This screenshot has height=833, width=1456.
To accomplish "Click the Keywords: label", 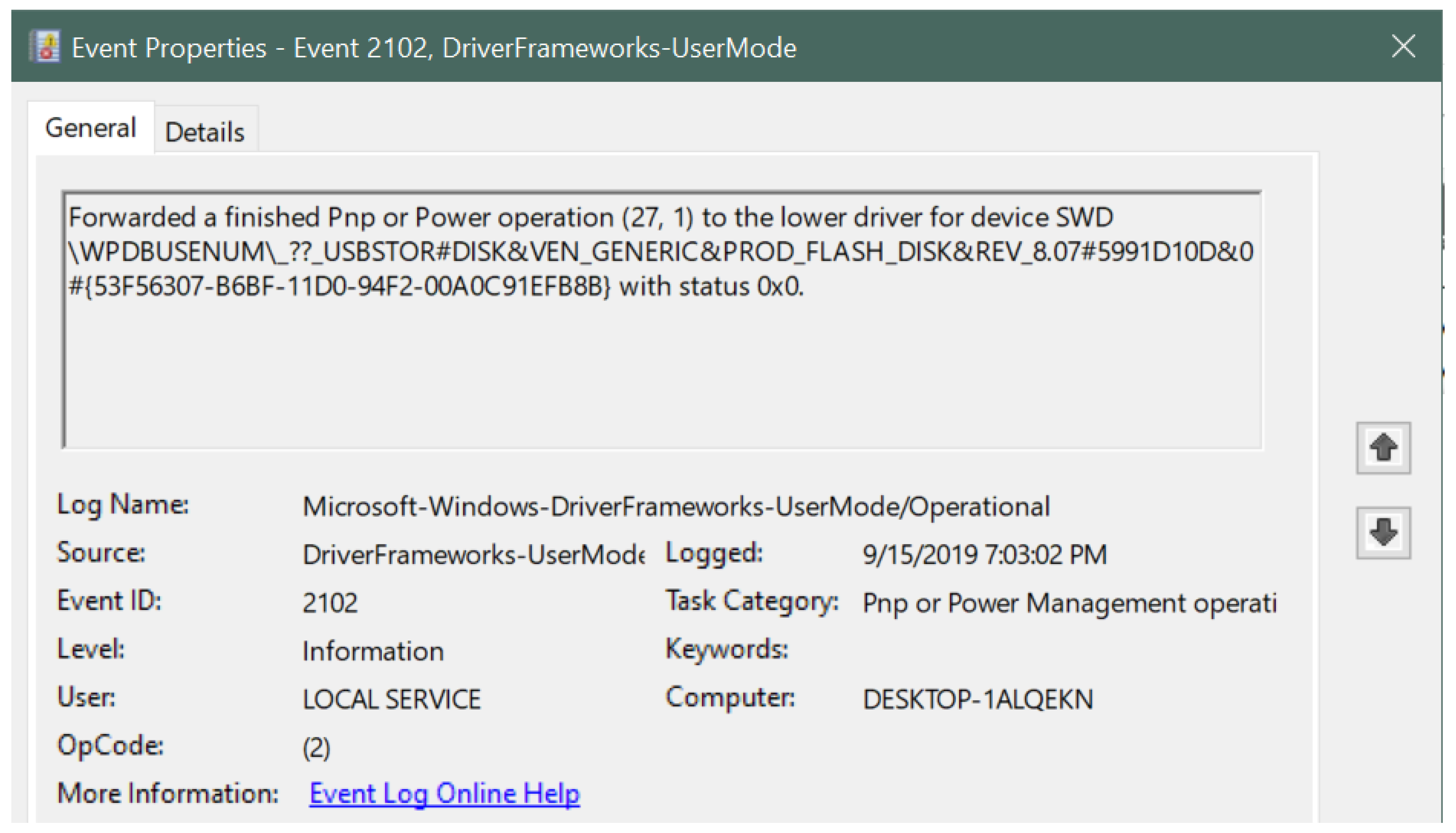I will pyautogui.click(x=727, y=649).
